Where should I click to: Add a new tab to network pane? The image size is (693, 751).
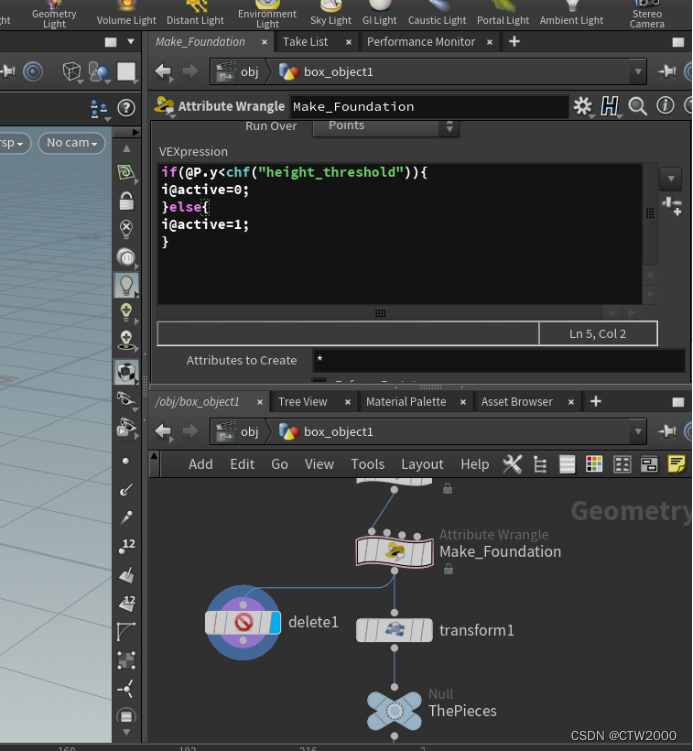coord(595,401)
